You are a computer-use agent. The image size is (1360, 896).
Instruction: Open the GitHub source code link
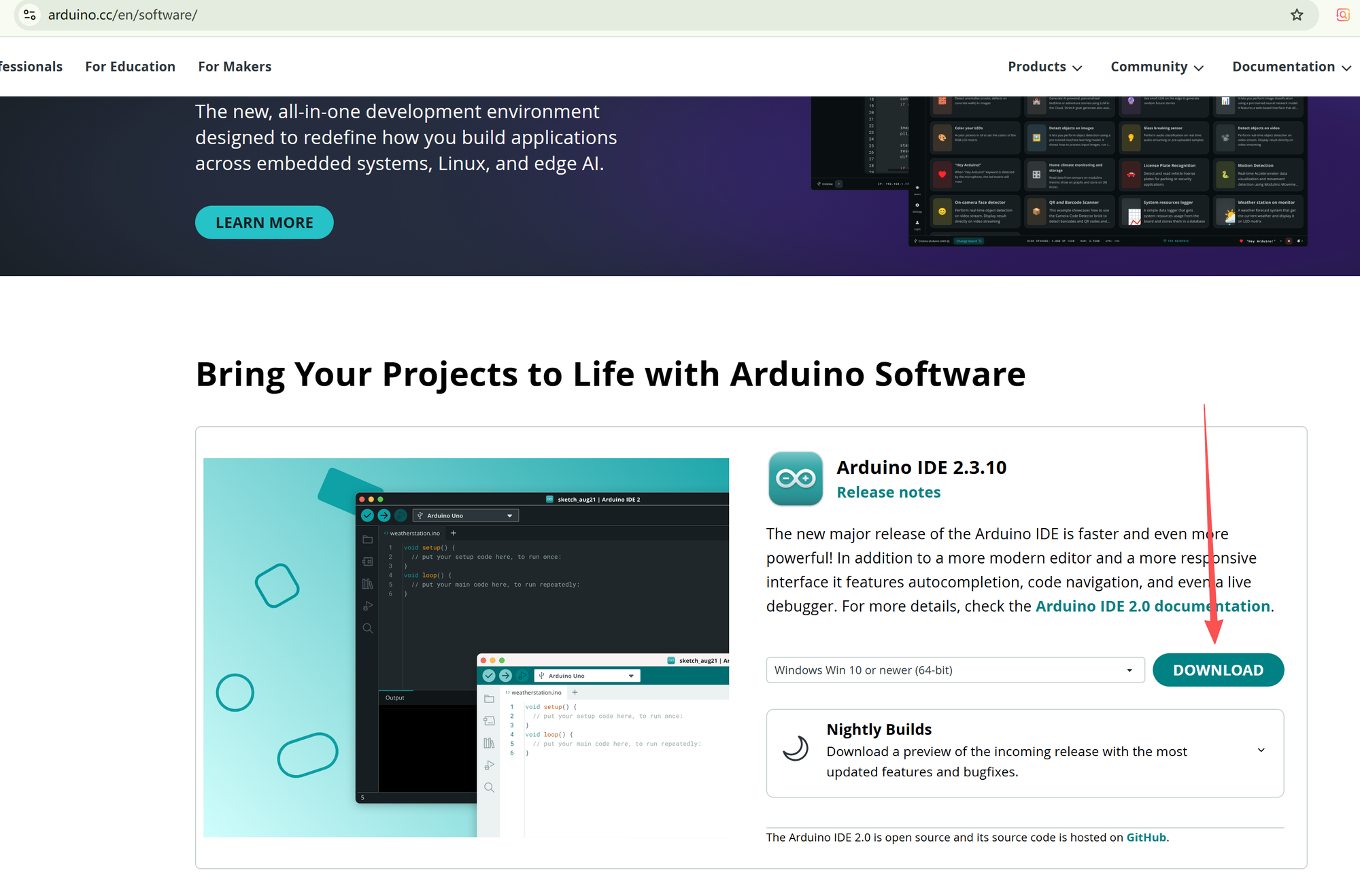coord(1146,837)
